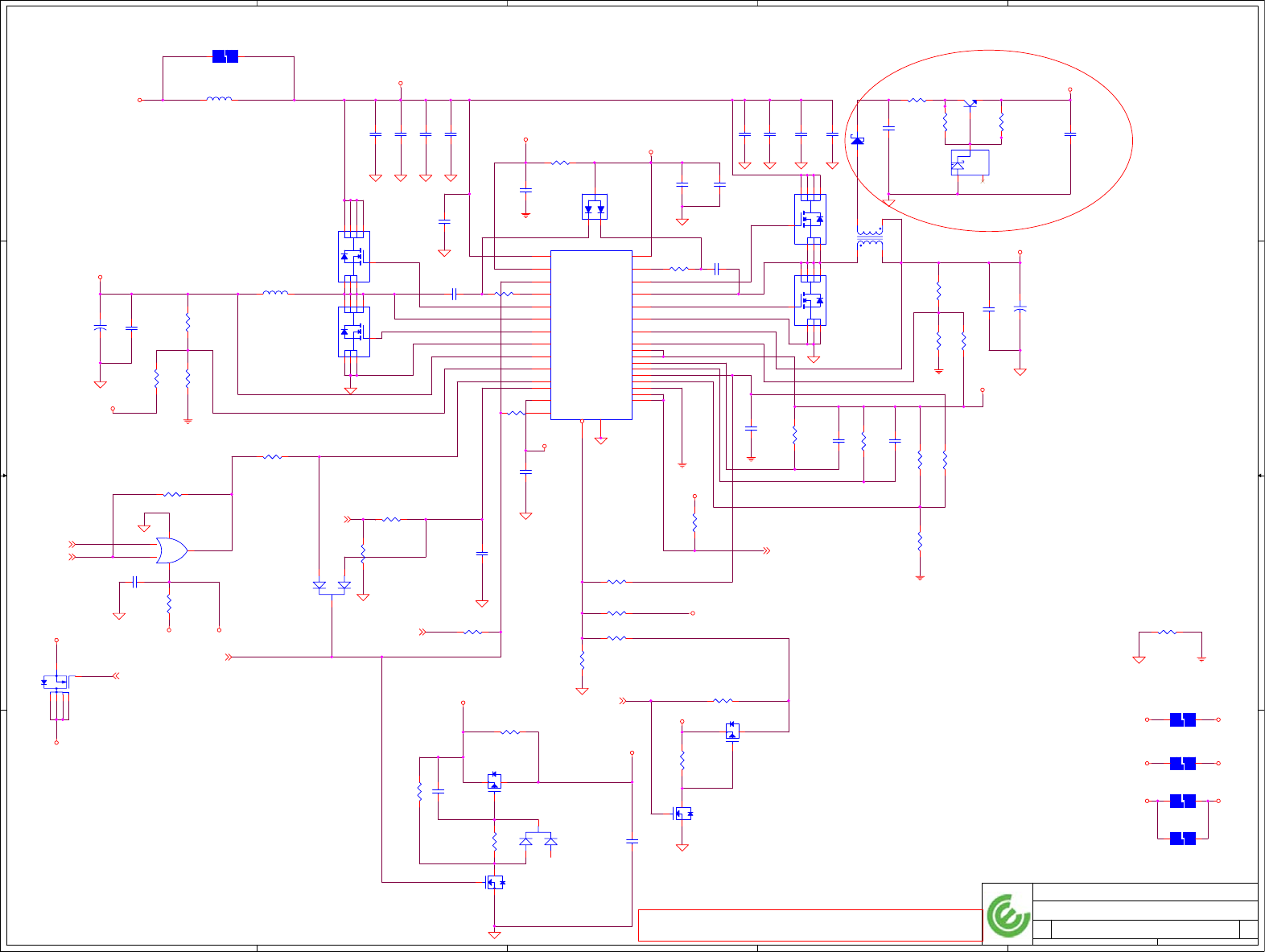Viewport: 1265px width, 952px height.
Task: Click the red ellipse outline around regulator circuit
Action: click(x=989, y=141)
